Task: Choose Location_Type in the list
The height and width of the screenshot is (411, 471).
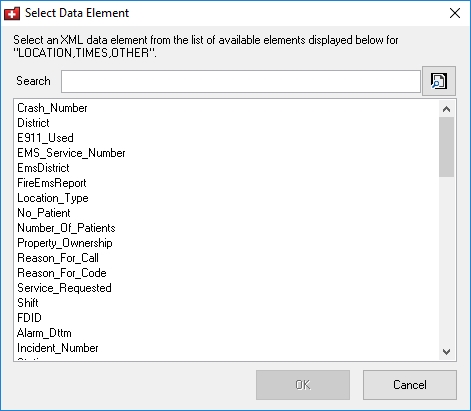Action: click(53, 198)
